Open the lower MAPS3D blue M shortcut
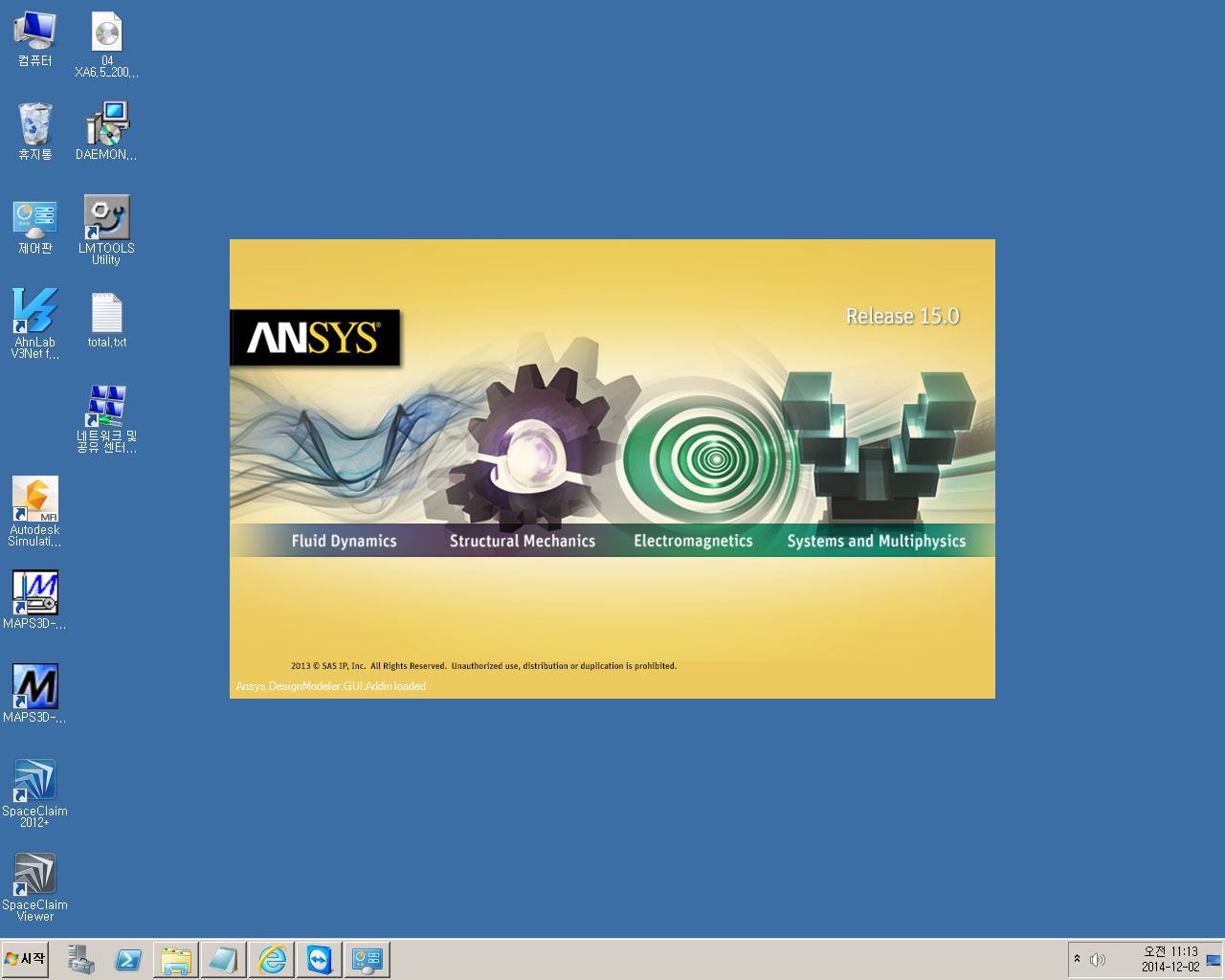Image resolution: width=1225 pixels, height=980 pixels. (35, 694)
